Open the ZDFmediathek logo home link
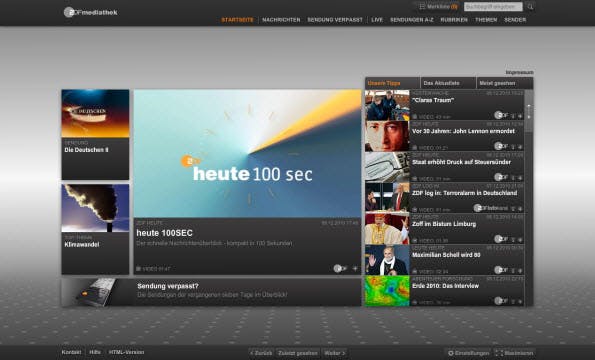 point(91,12)
